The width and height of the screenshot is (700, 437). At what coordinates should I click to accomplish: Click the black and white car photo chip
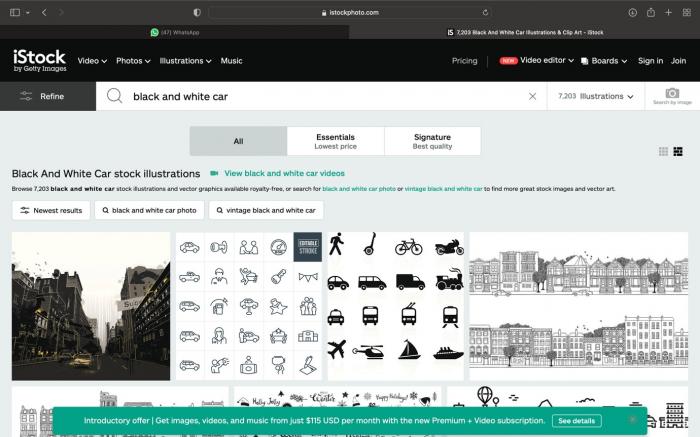coord(149,210)
